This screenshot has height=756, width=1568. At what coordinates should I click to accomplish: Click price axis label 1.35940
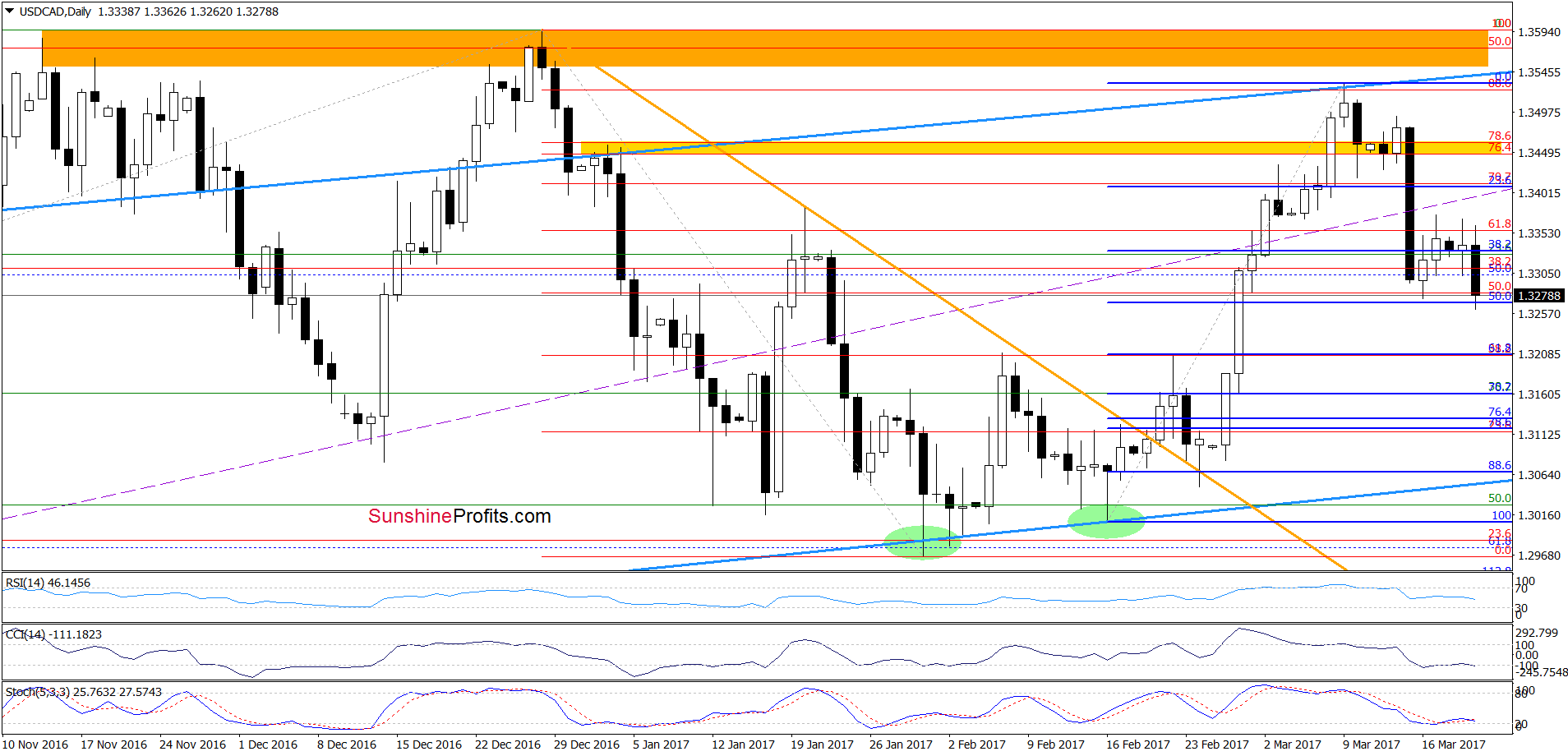pyautogui.click(x=1538, y=32)
